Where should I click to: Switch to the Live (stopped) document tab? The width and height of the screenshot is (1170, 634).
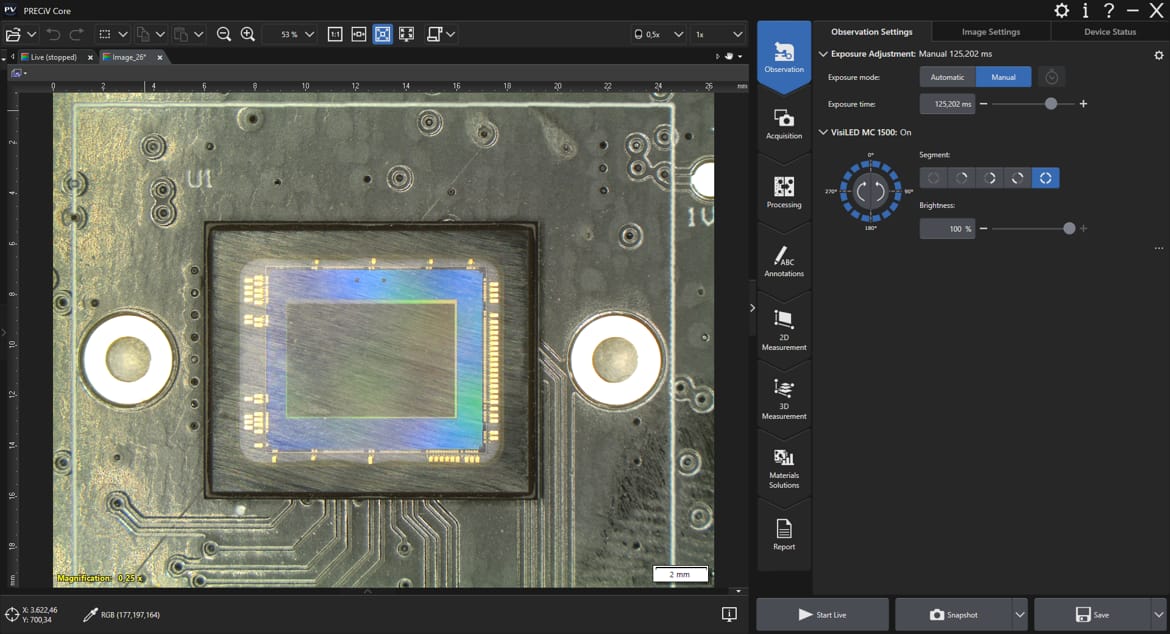coord(54,57)
